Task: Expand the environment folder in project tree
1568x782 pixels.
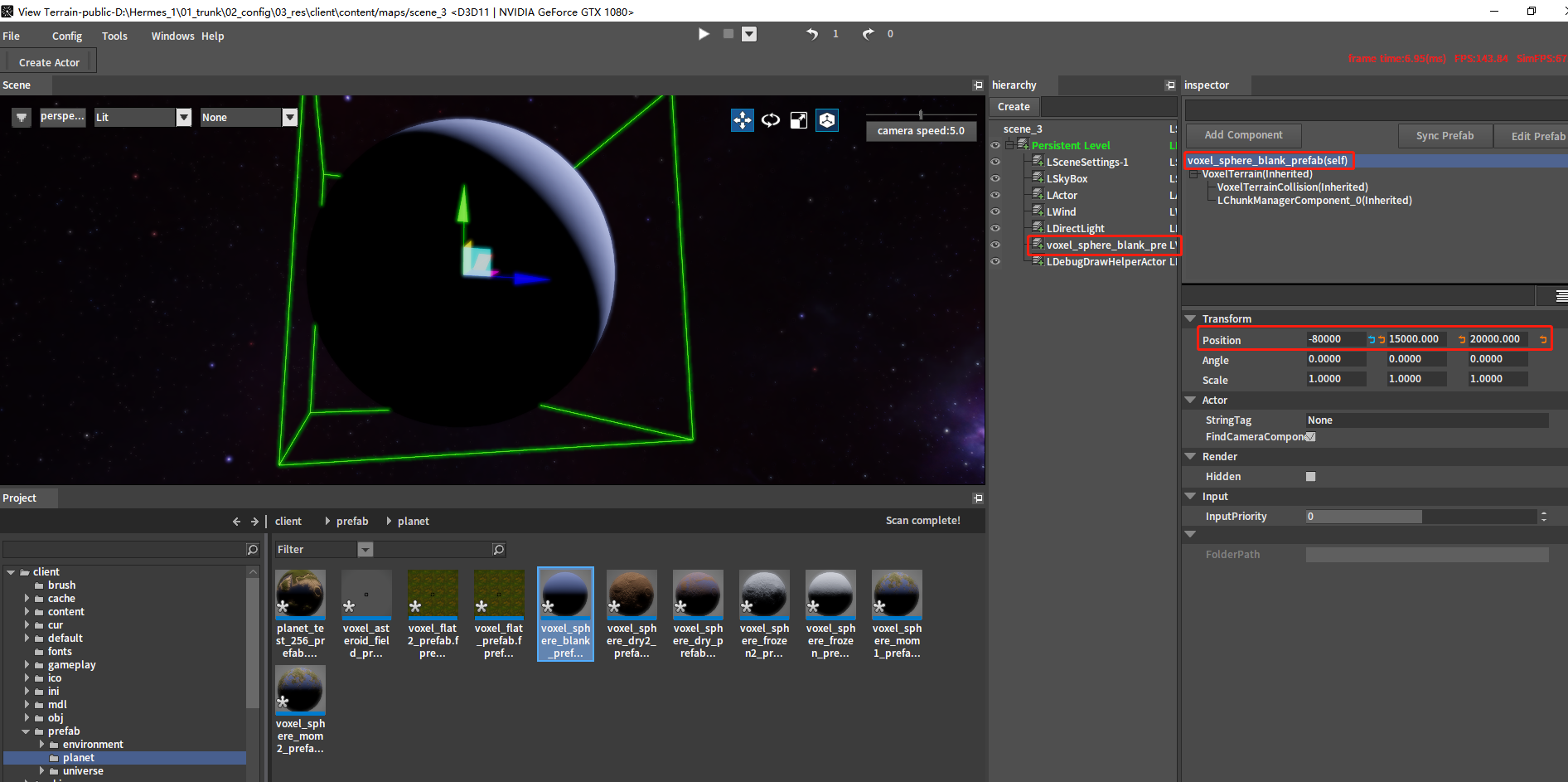Action: tap(42, 745)
